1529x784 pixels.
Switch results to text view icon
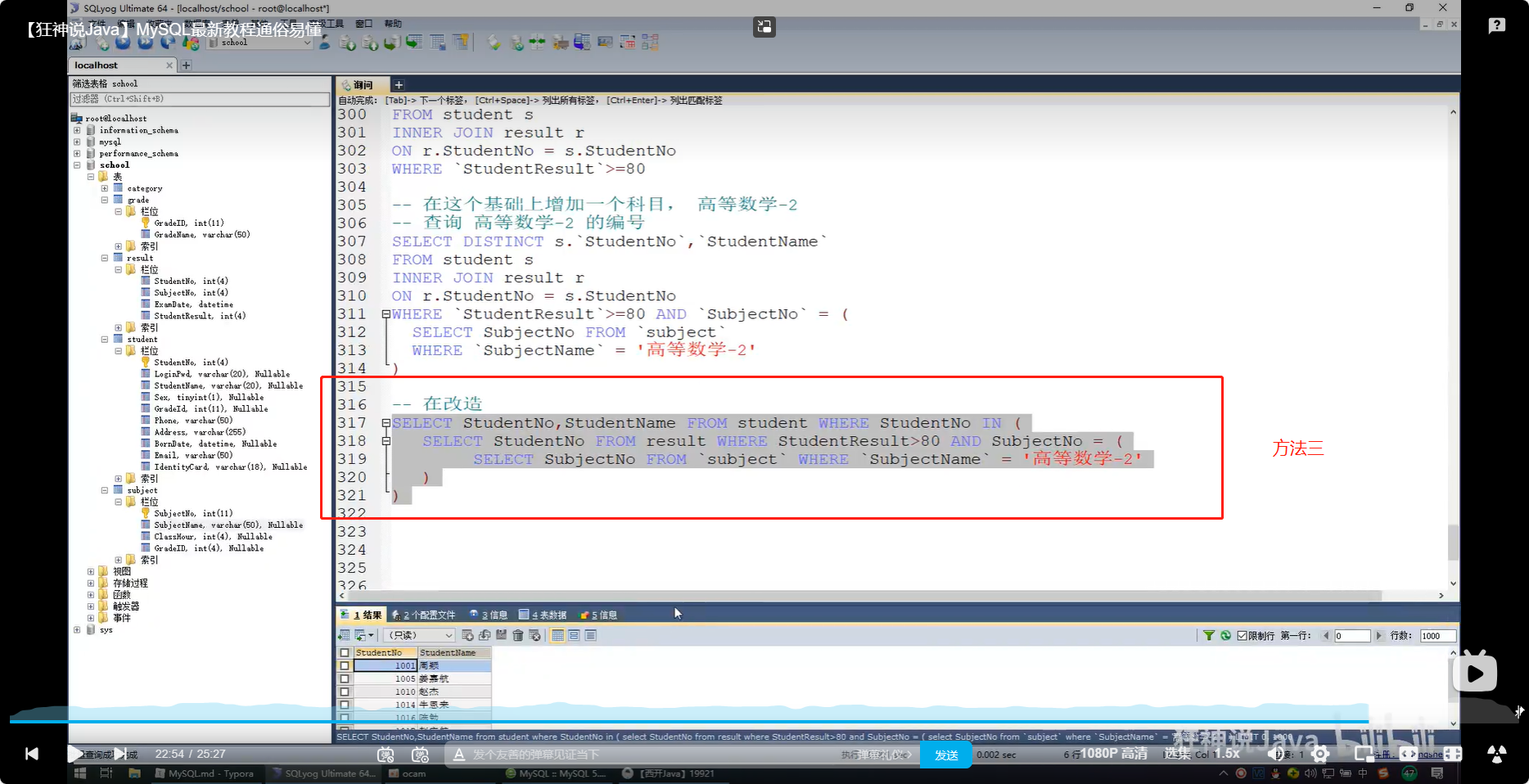(591, 635)
